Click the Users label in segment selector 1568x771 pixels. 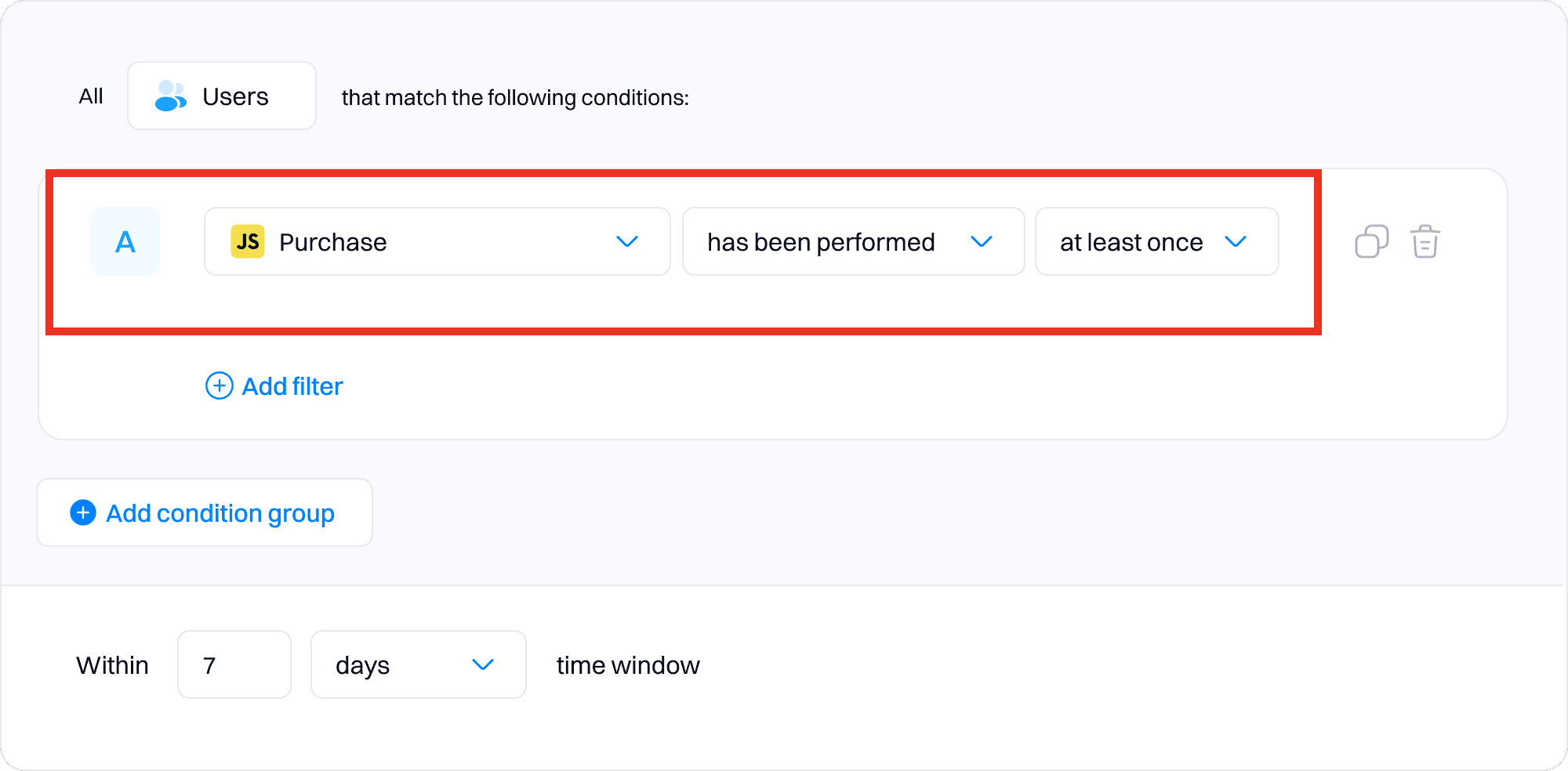click(235, 96)
